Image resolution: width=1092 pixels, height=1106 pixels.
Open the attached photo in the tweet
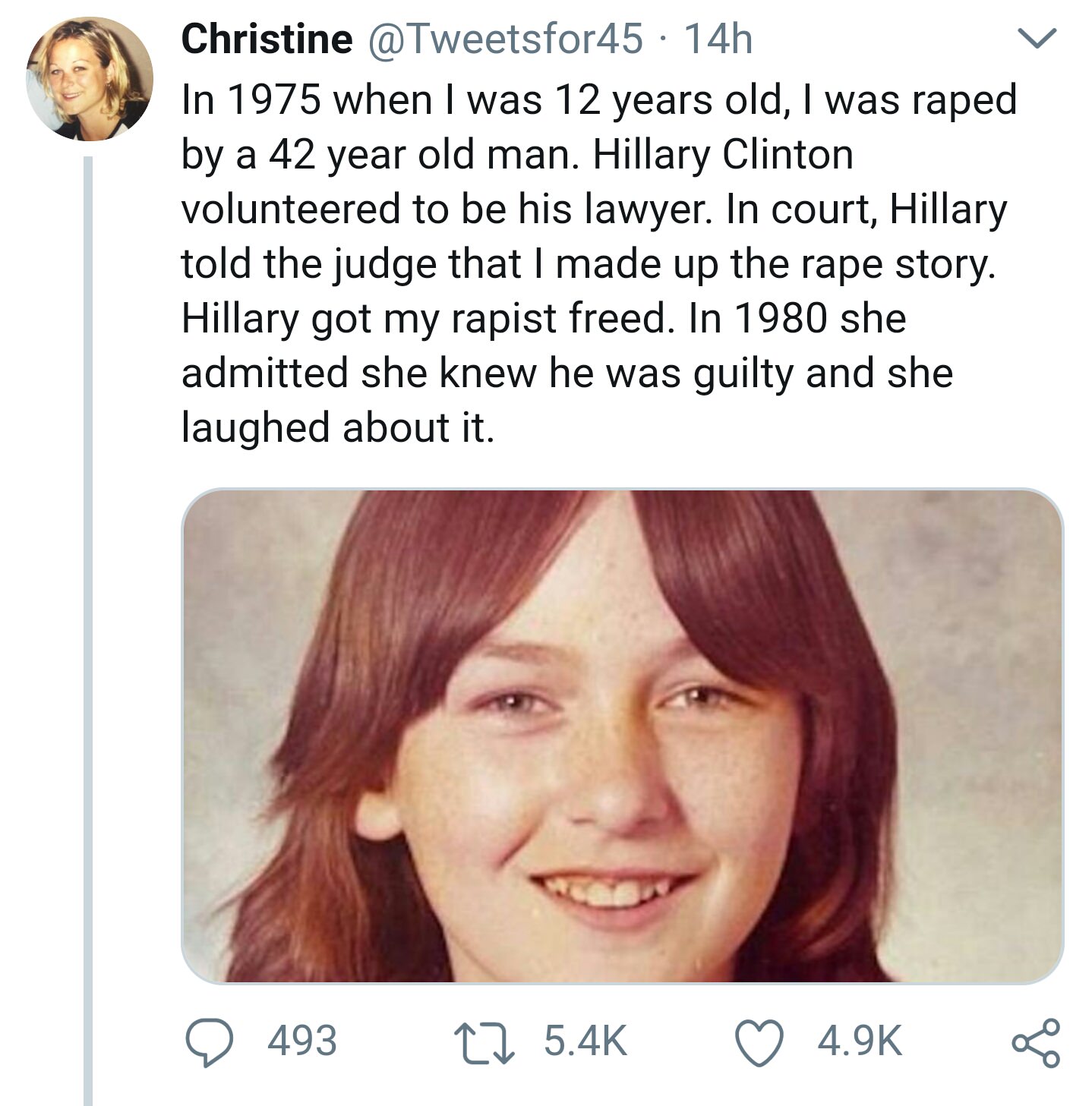[x=622, y=736]
